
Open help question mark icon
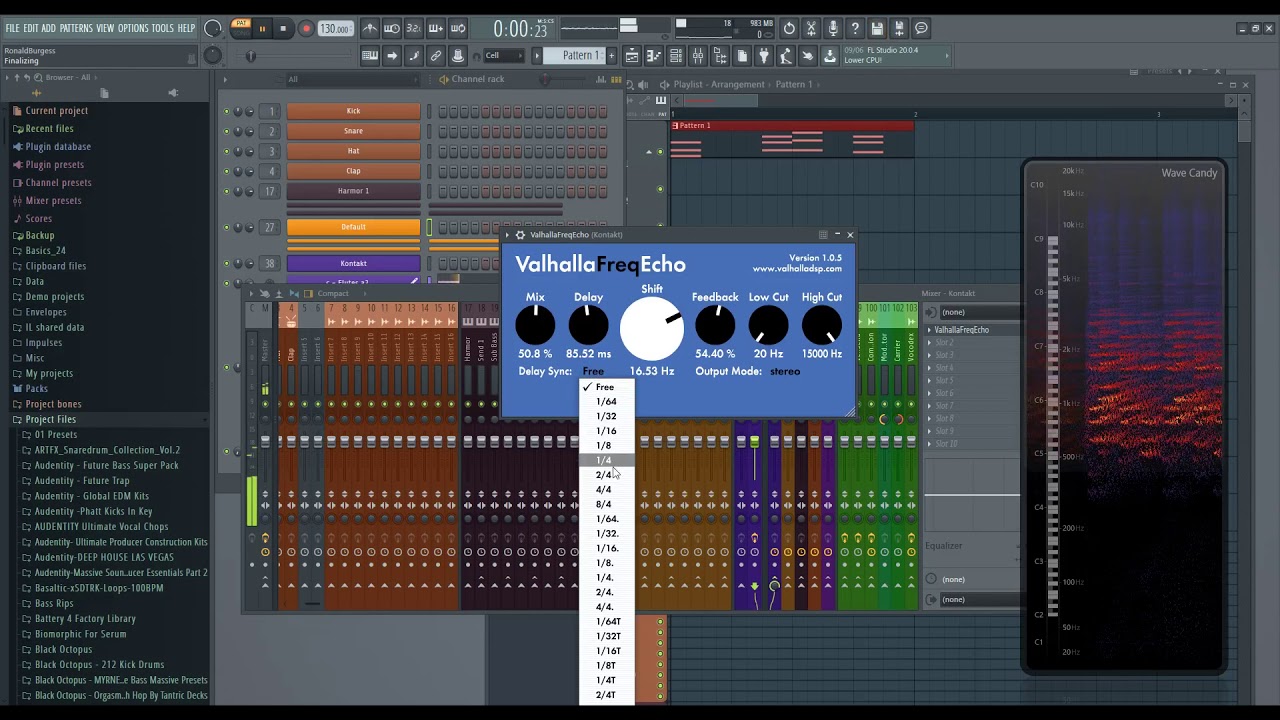pos(855,29)
